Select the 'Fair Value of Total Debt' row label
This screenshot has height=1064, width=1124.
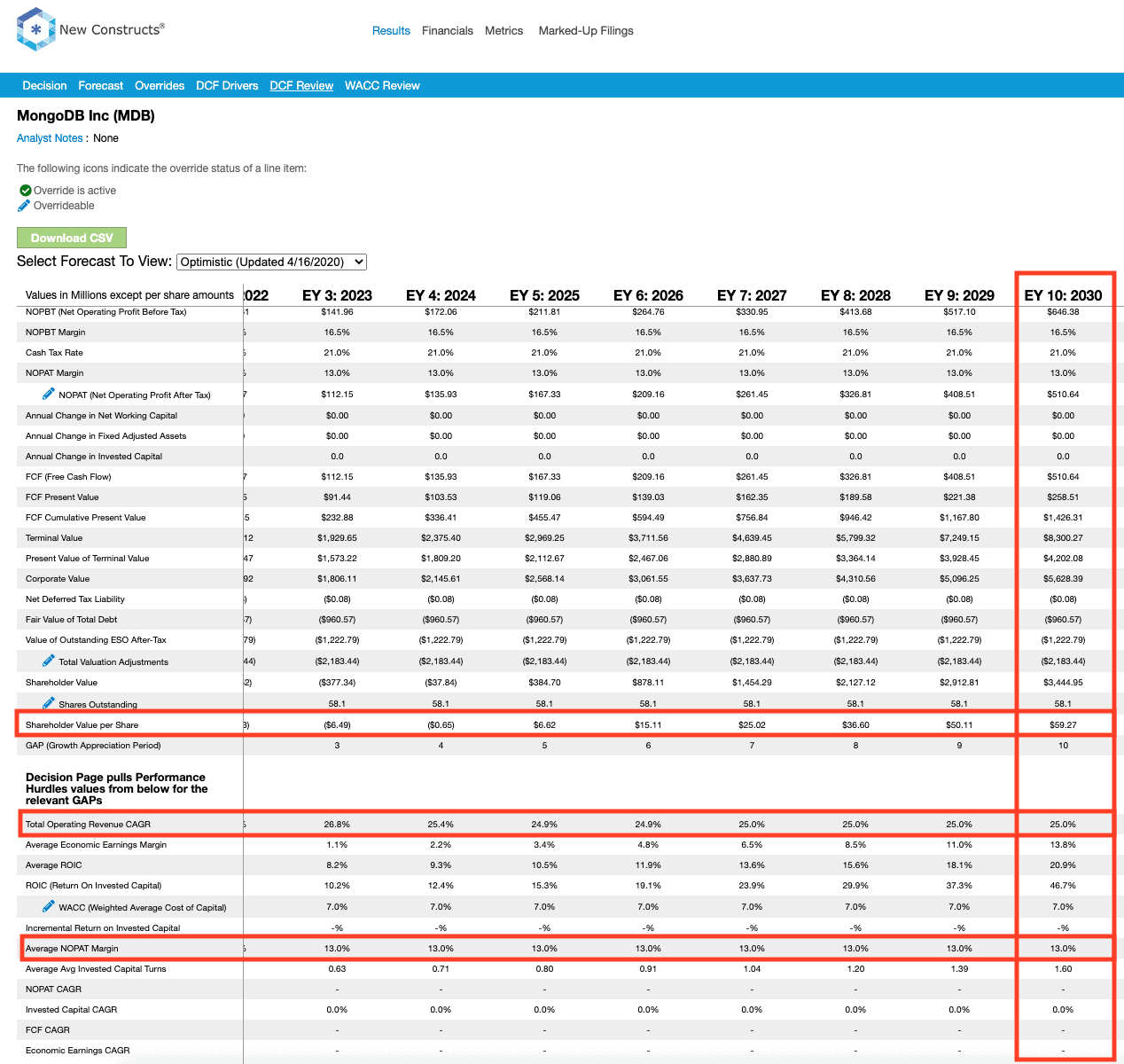(72, 620)
